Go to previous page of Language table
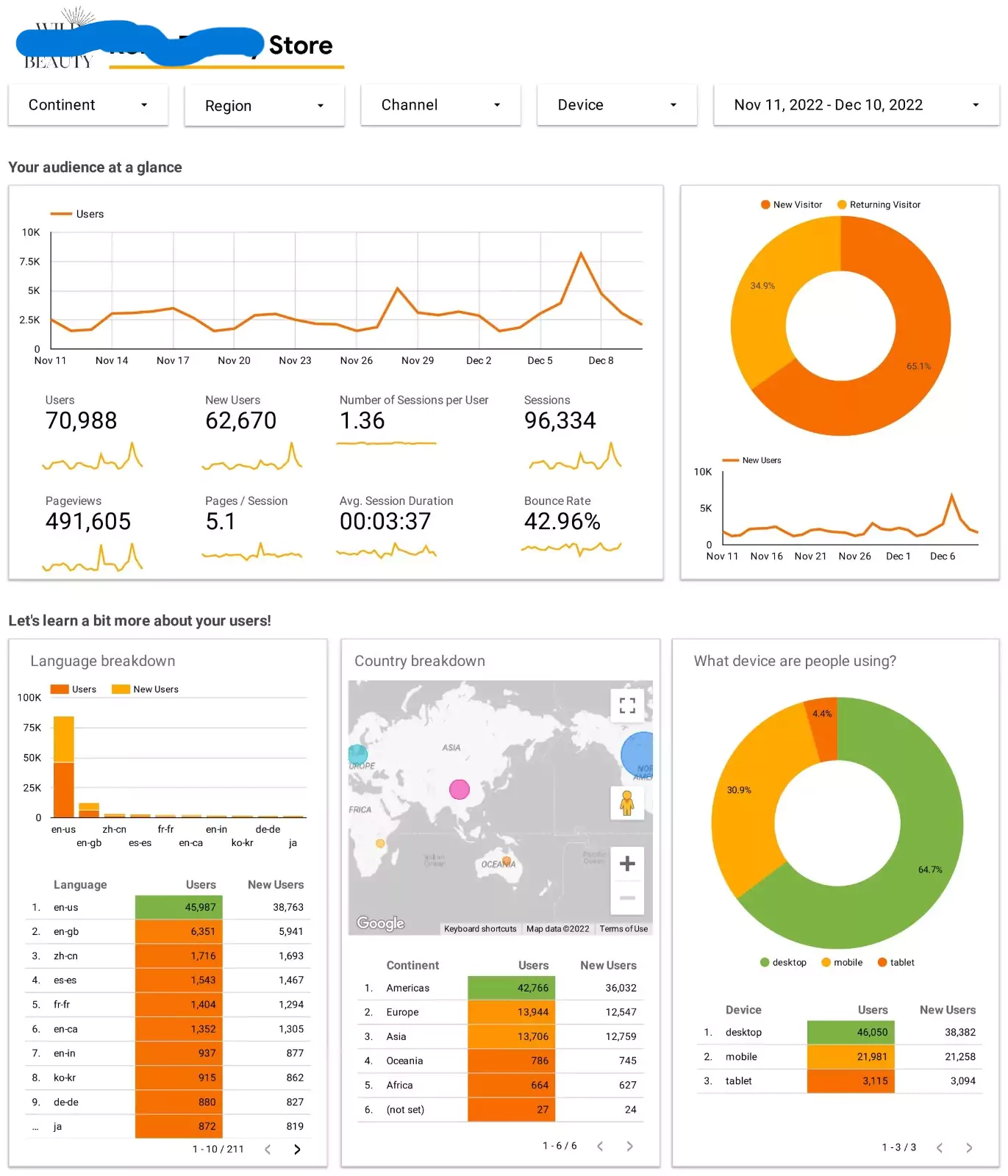The width and height of the screenshot is (1008, 1176). pyautogui.click(x=268, y=1150)
